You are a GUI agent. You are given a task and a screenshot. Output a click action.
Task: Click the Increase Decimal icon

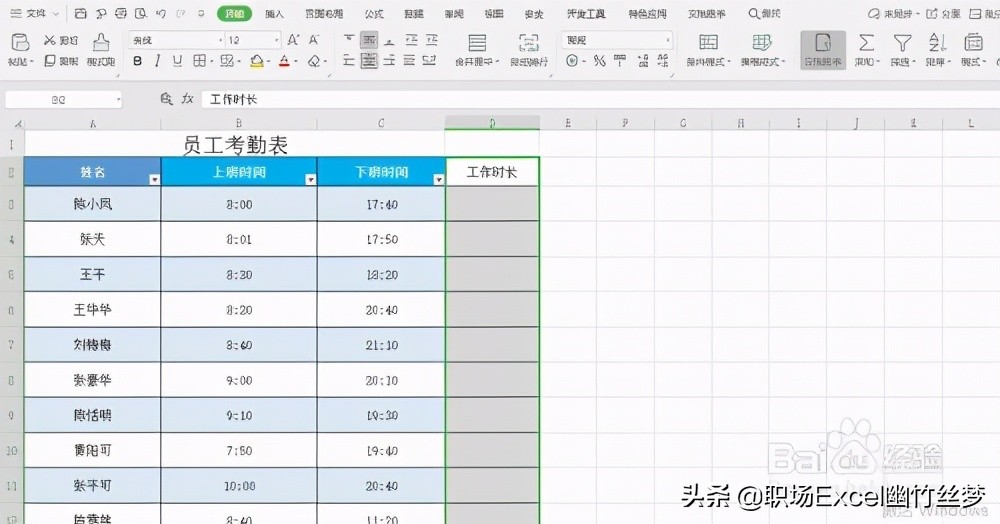pos(642,61)
